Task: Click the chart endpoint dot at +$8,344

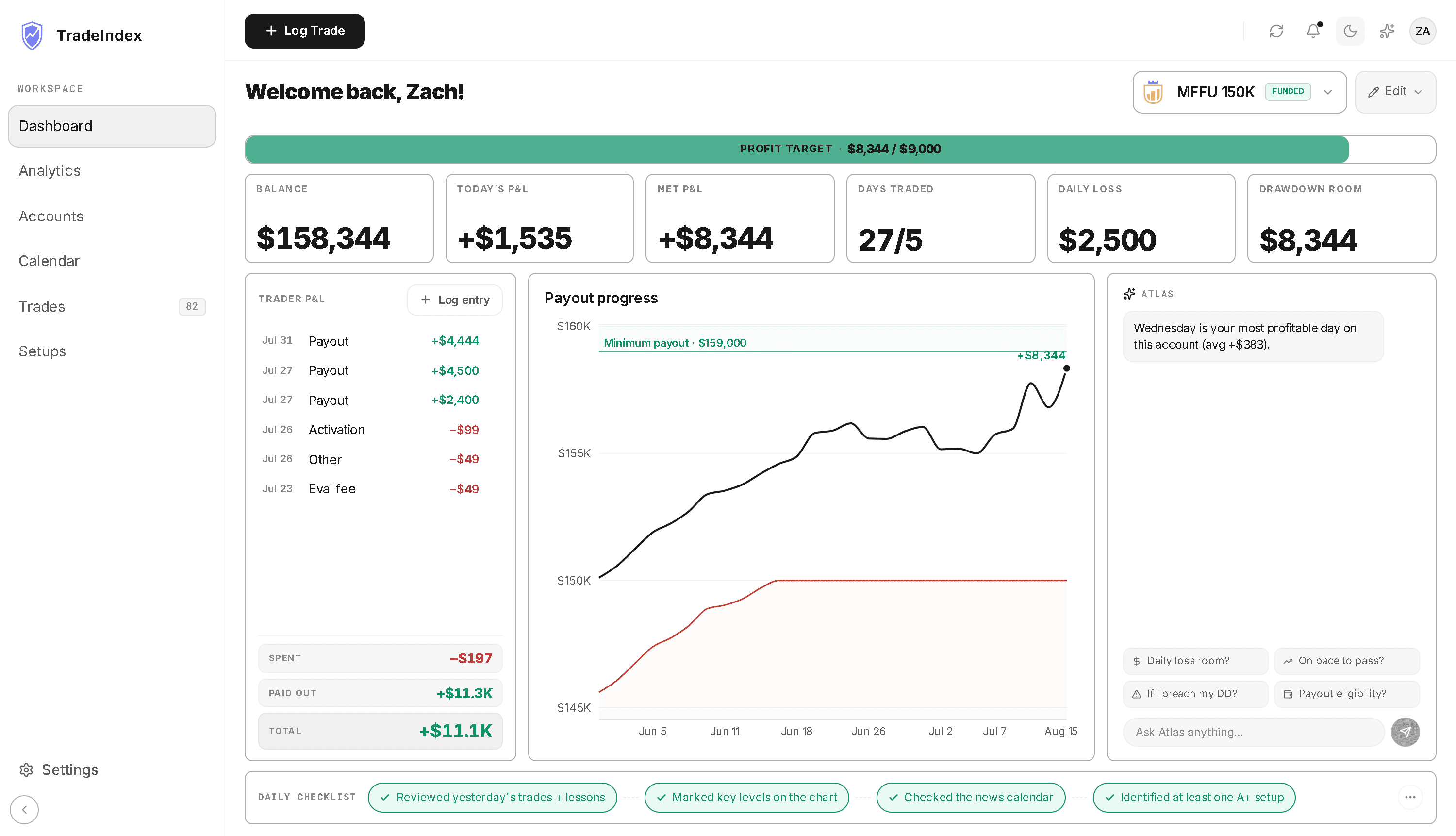Action: click(x=1066, y=368)
